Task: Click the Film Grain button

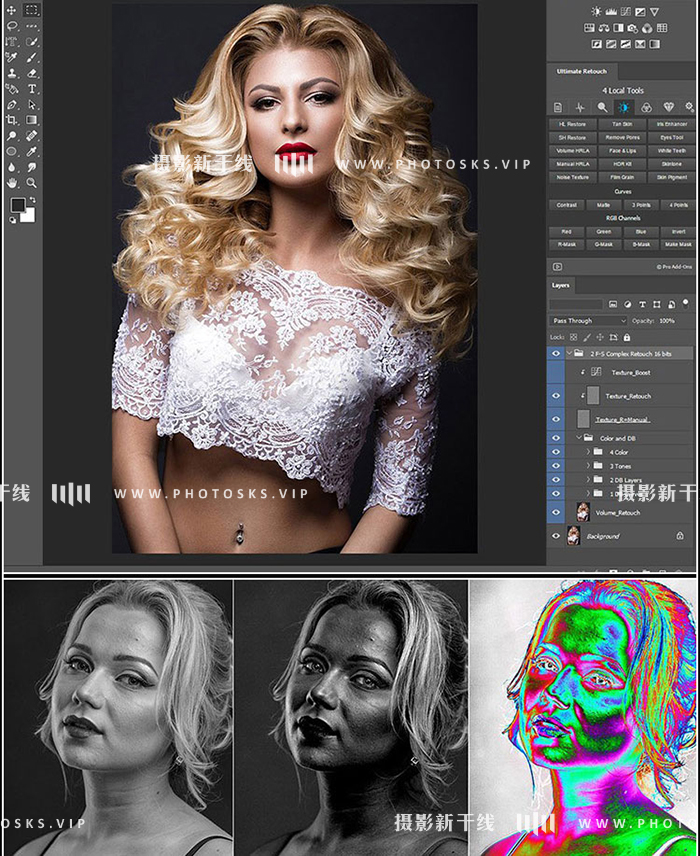Action: coord(622,177)
